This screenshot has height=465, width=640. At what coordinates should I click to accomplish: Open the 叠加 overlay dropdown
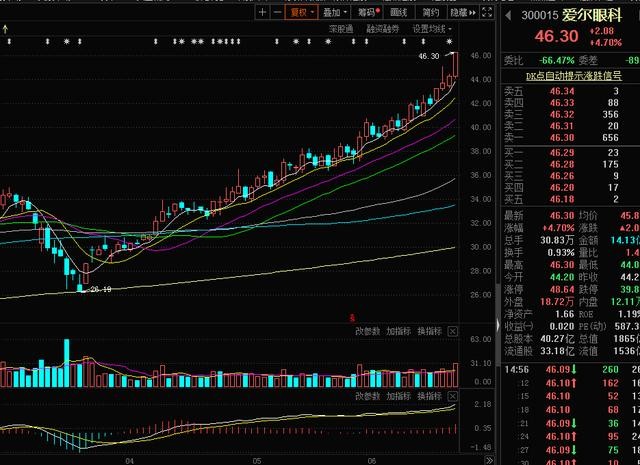[x=334, y=13]
